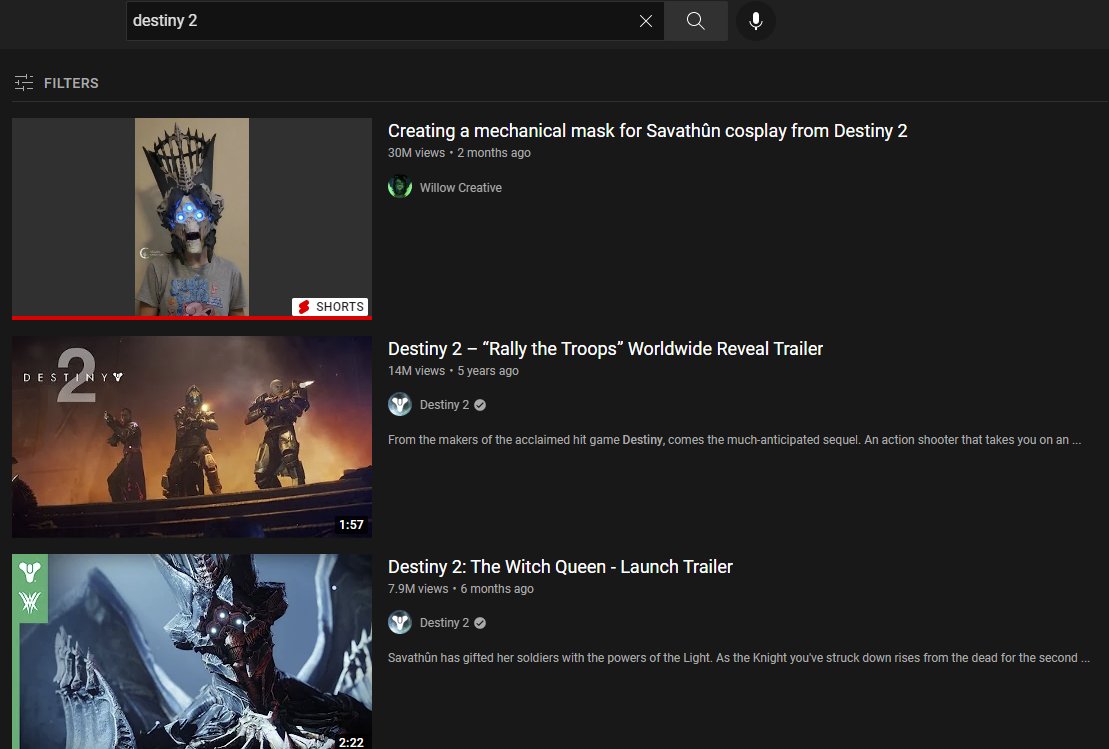Open Destiny 2 channel name under Rally the Troops
1109x749 pixels.
pyautogui.click(x=444, y=405)
